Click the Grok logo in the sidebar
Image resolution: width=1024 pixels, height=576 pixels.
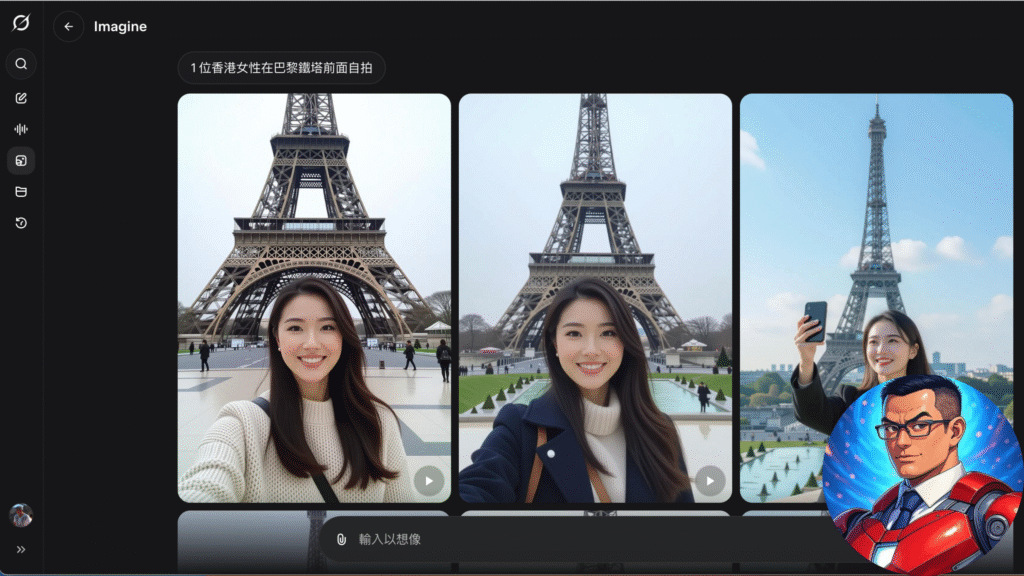[x=21, y=23]
